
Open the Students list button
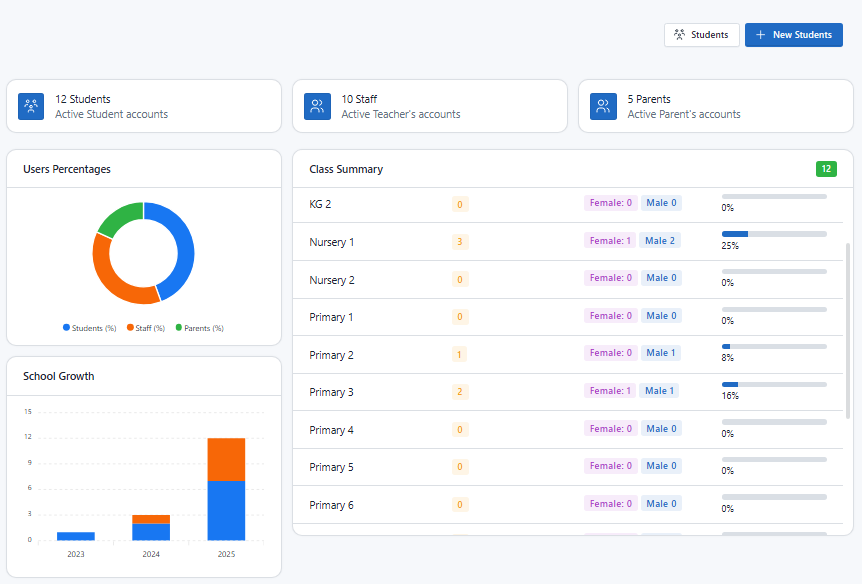pos(702,34)
